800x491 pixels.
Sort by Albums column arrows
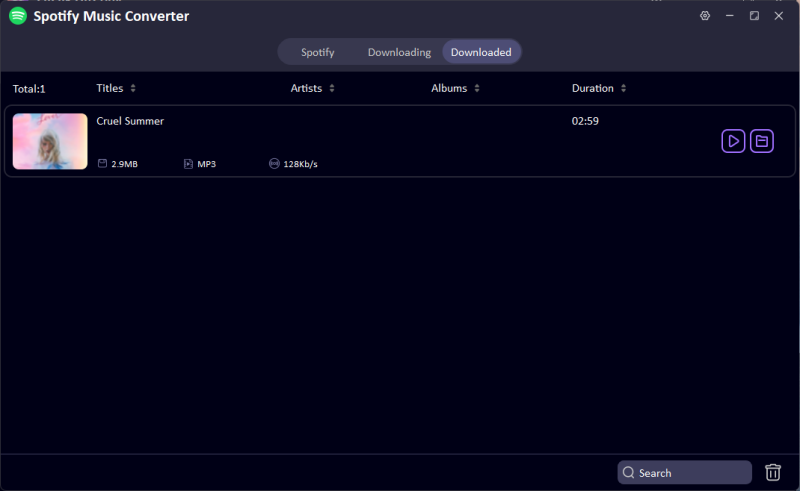tap(477, 88)
